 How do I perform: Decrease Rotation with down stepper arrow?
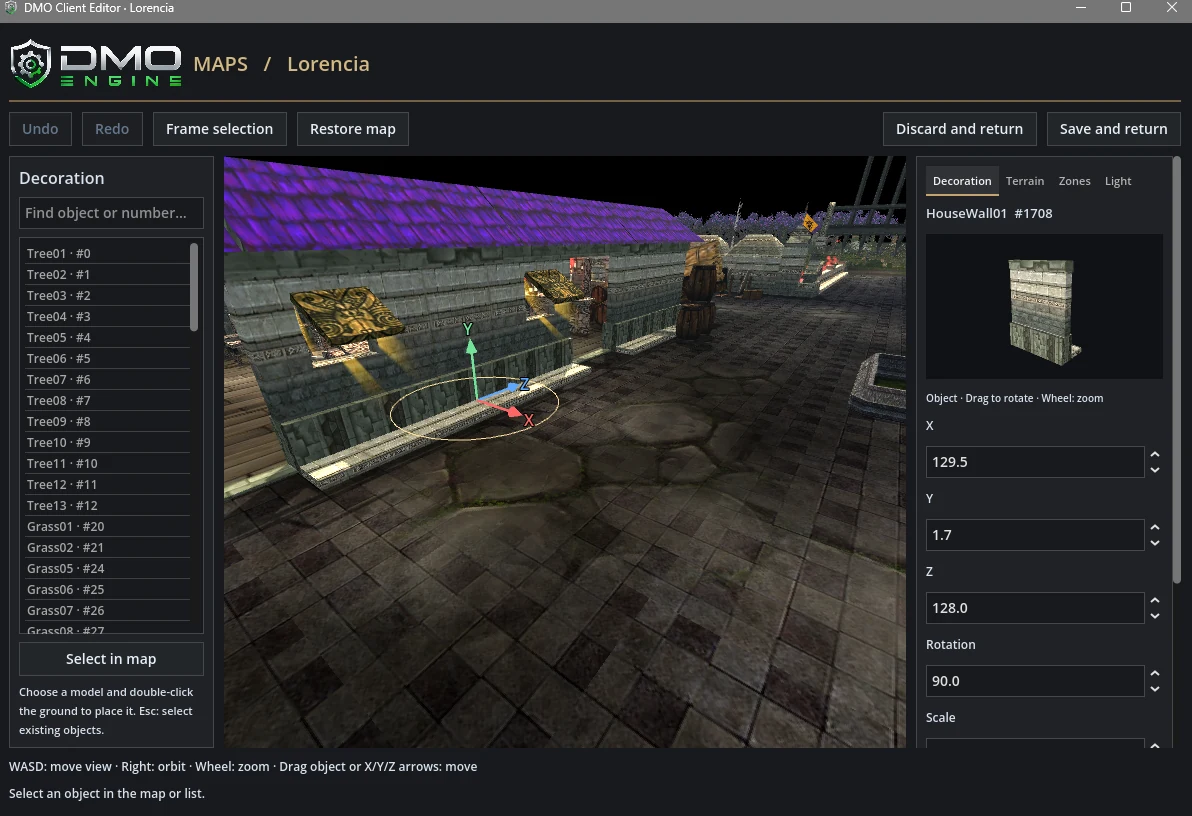tap(1155, 689)
